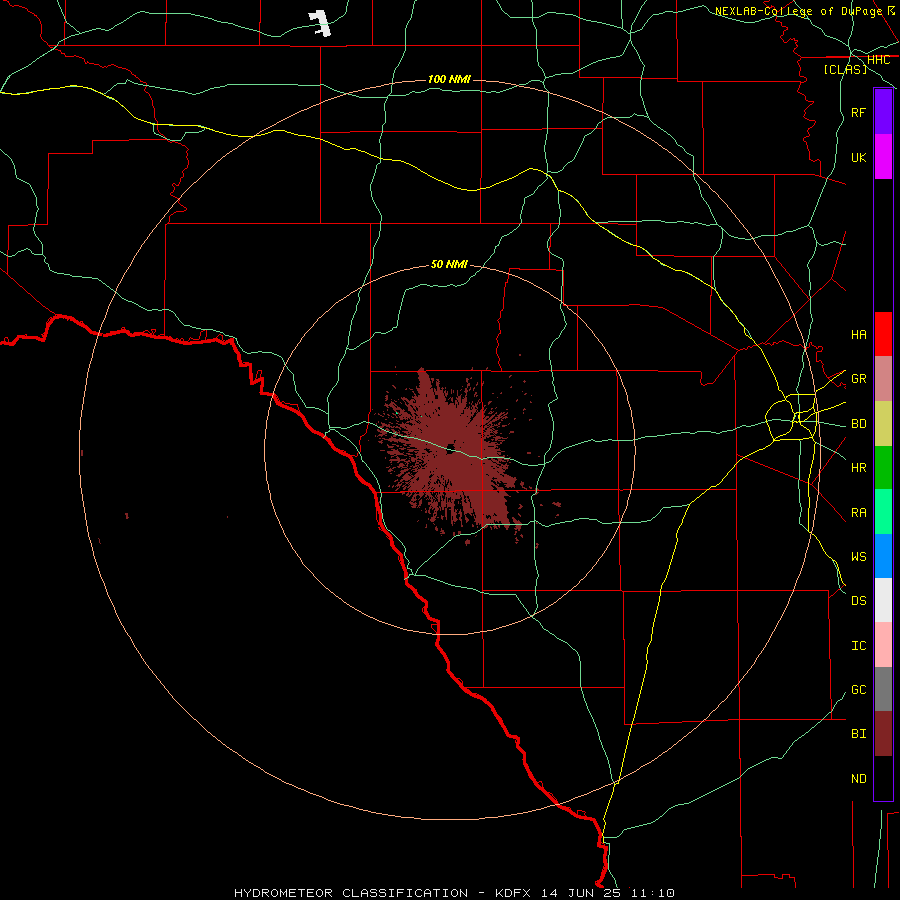Click the GC legend label
Viewport: 900px width, 900px height.
858,690
